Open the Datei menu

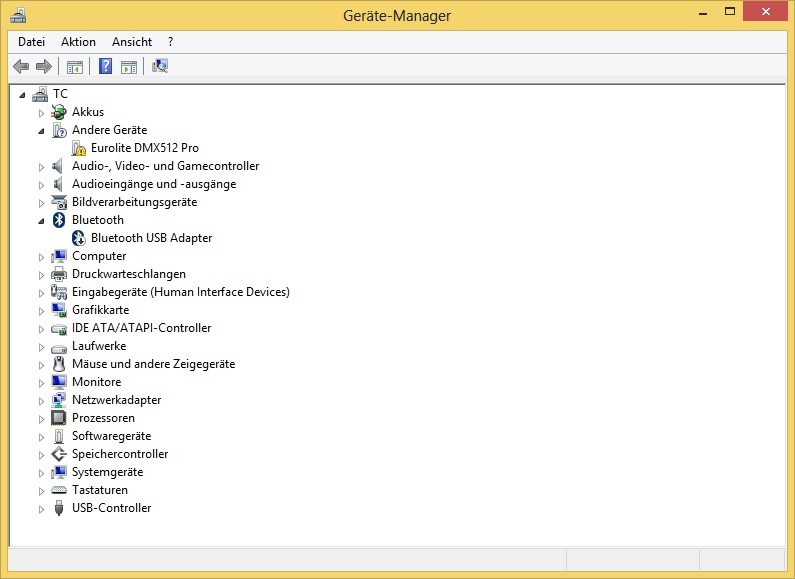coord(31,42)
